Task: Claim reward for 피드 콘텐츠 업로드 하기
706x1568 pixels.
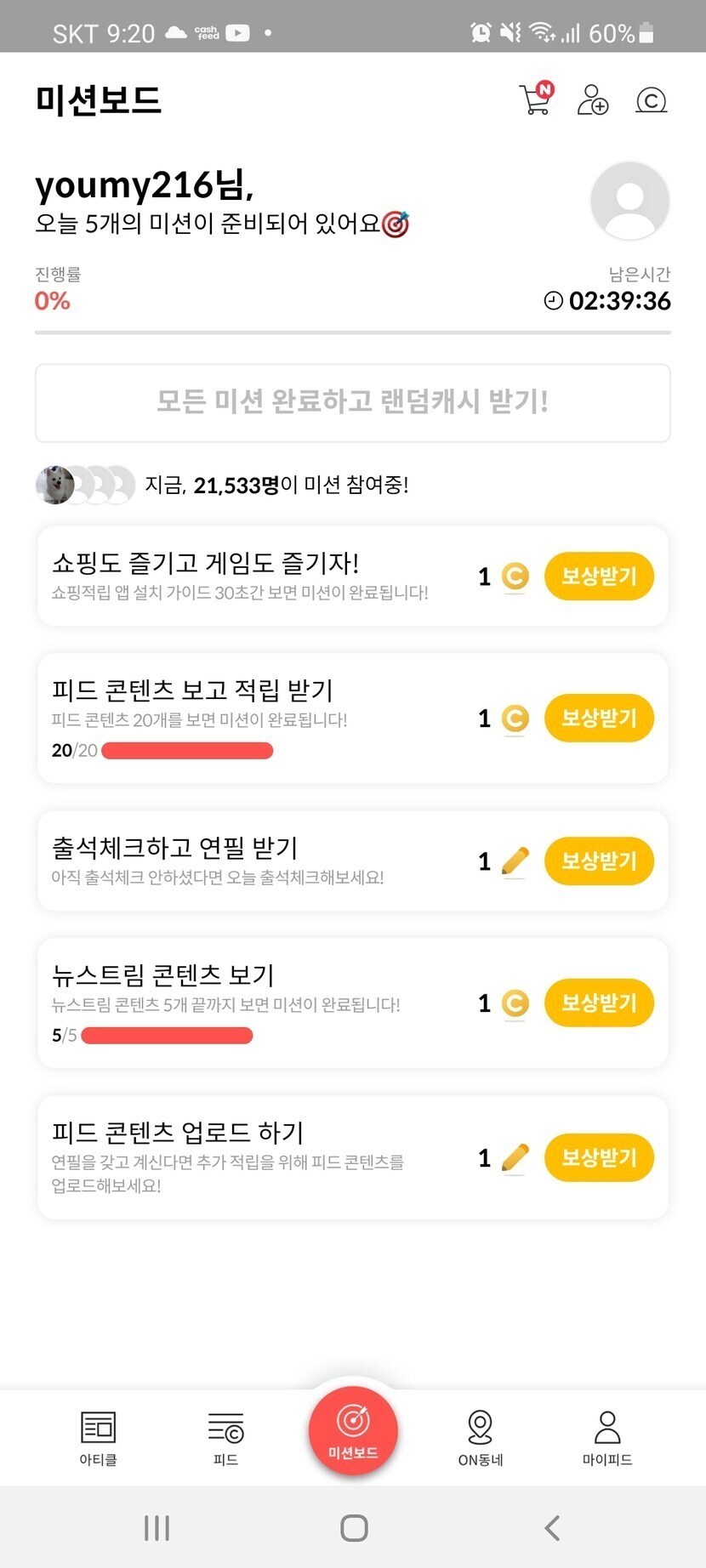Action: (x=599, y=1157)
